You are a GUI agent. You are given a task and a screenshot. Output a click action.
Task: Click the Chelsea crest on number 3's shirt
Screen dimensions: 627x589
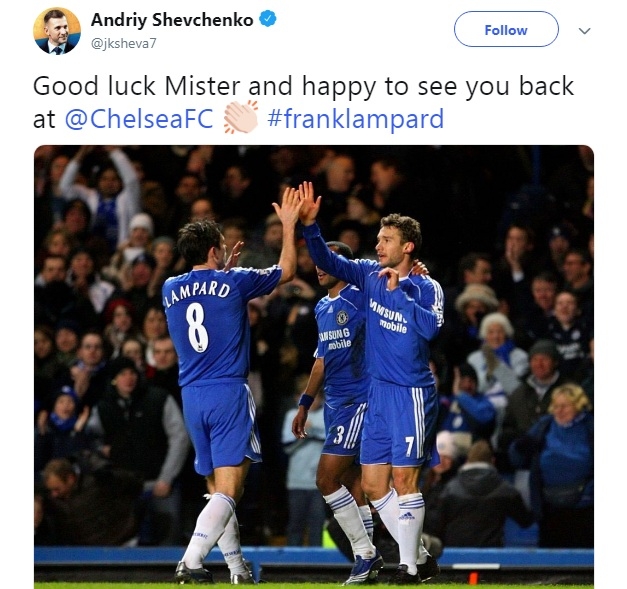pyautogui.click(x=342, y=317)
